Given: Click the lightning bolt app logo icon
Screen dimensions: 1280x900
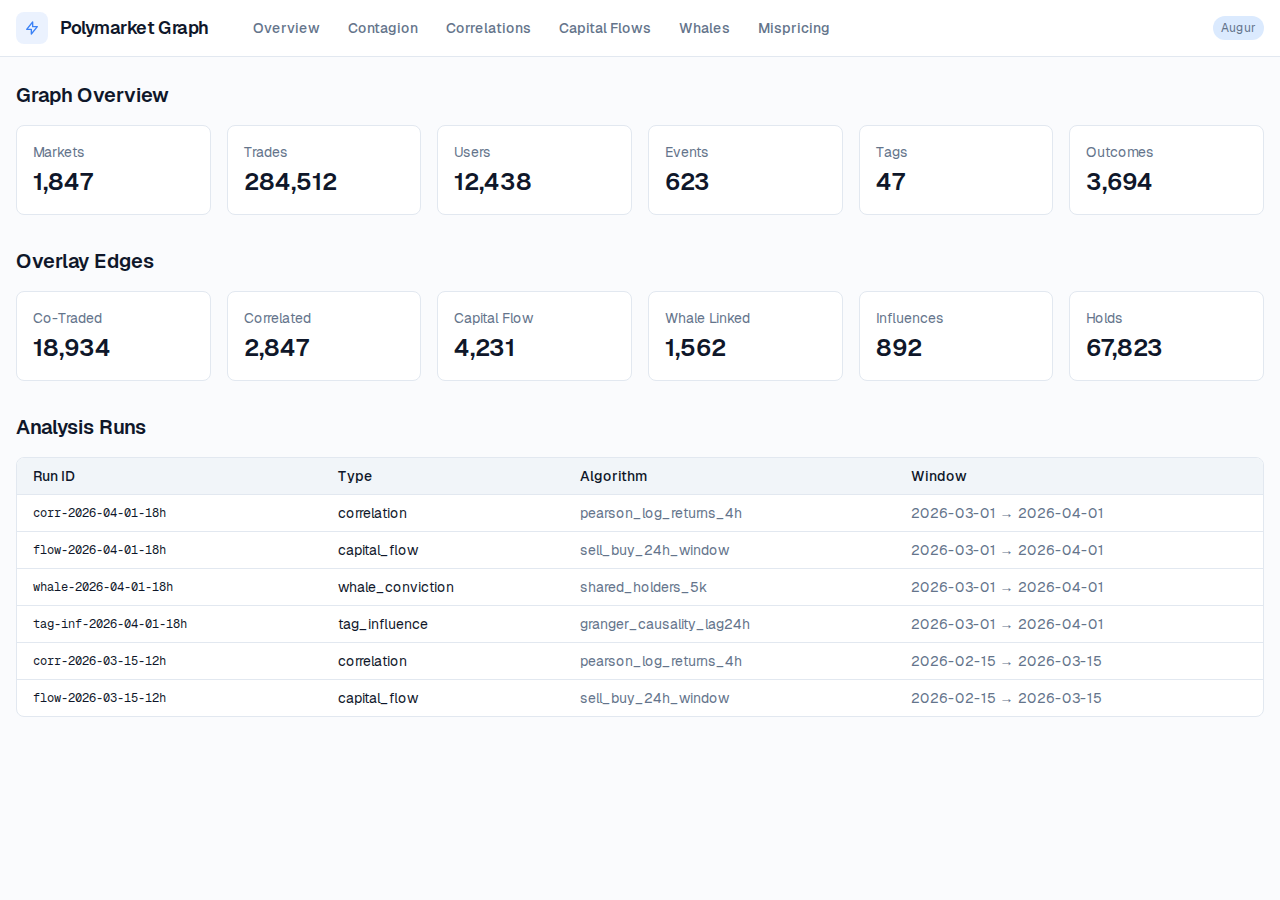Looking at the screenshot, I should (x=31, y=27).
